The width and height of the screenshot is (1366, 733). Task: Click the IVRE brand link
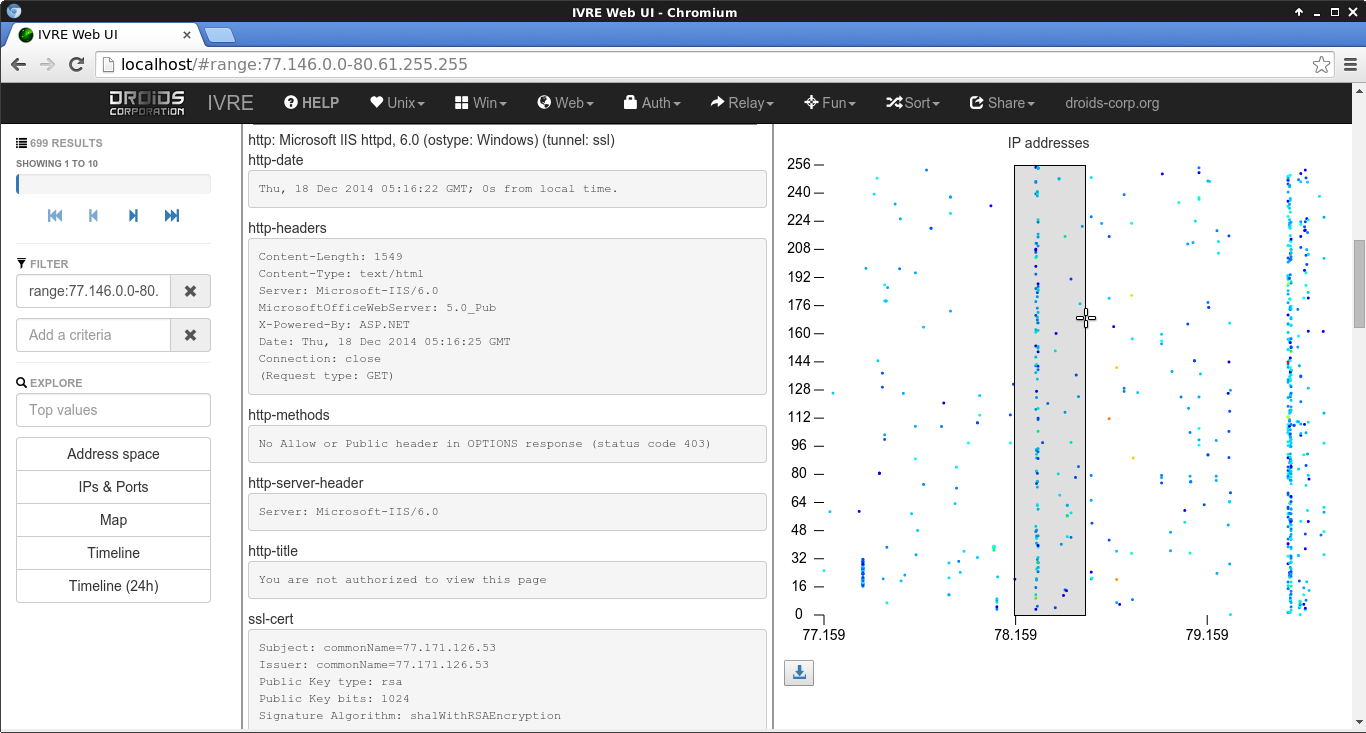(230, 103)
